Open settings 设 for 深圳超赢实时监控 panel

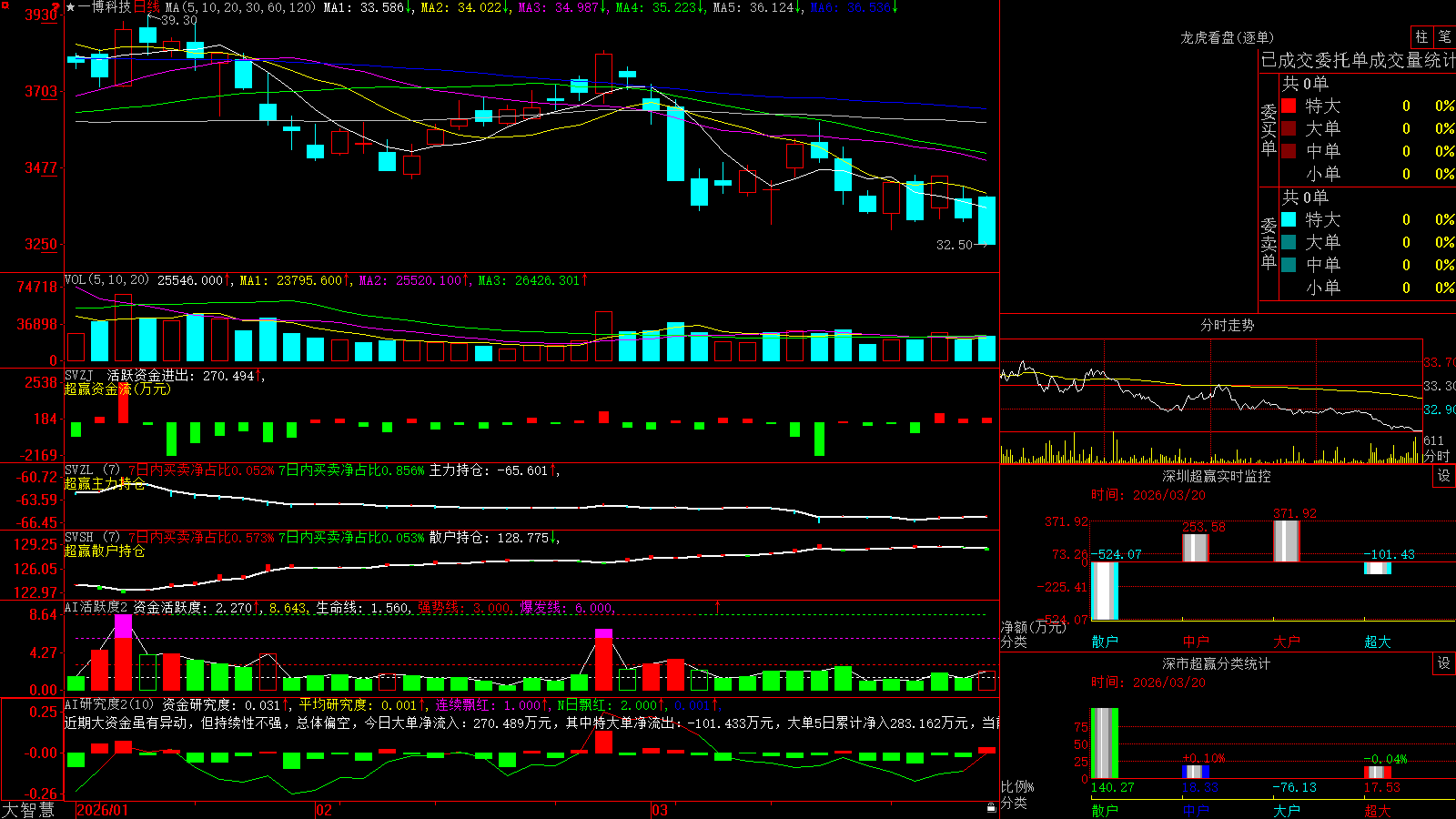point(1444,476)
